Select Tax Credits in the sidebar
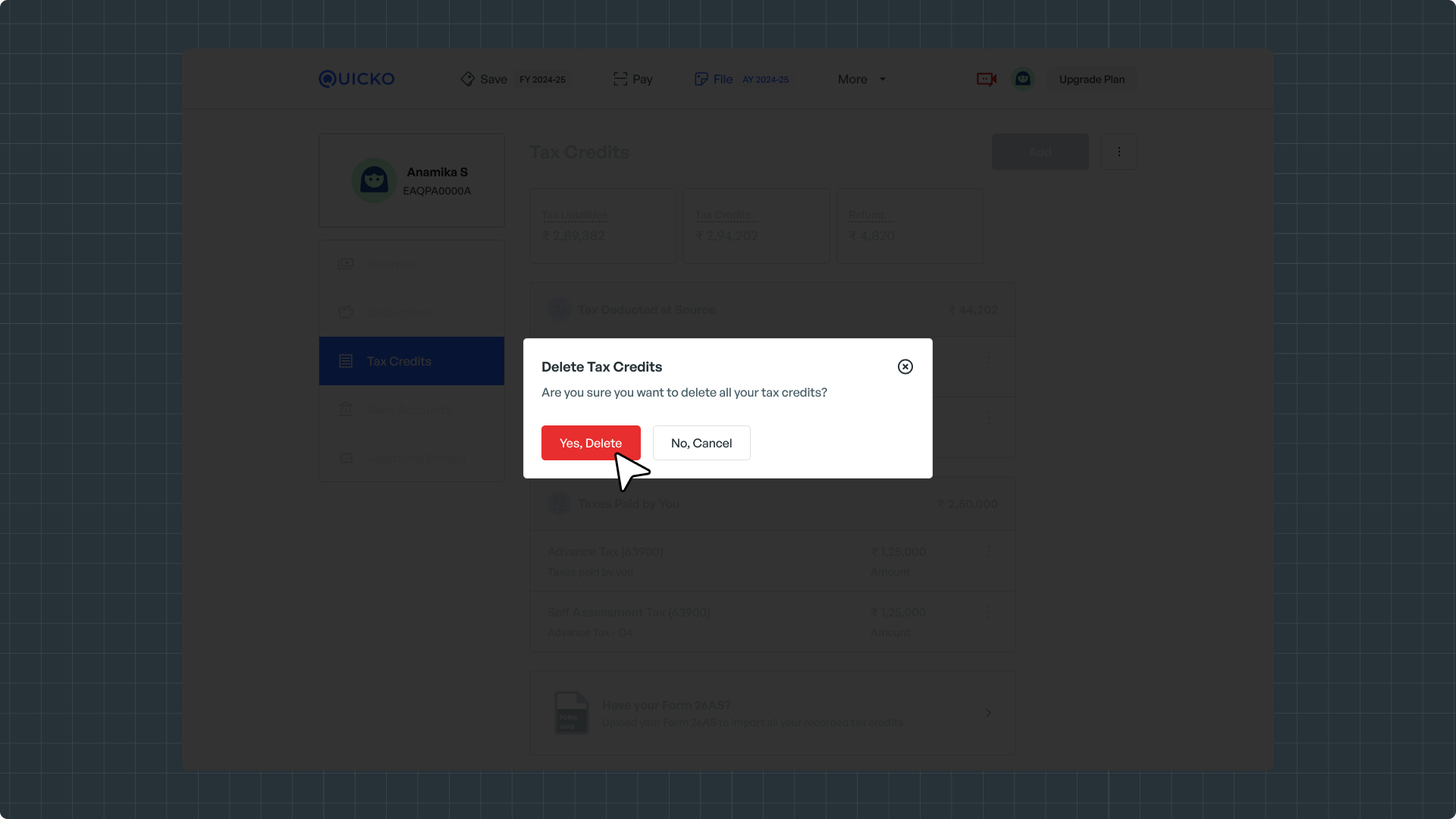The width and height of the screenshot is (1456, 819). click(412, 361)
